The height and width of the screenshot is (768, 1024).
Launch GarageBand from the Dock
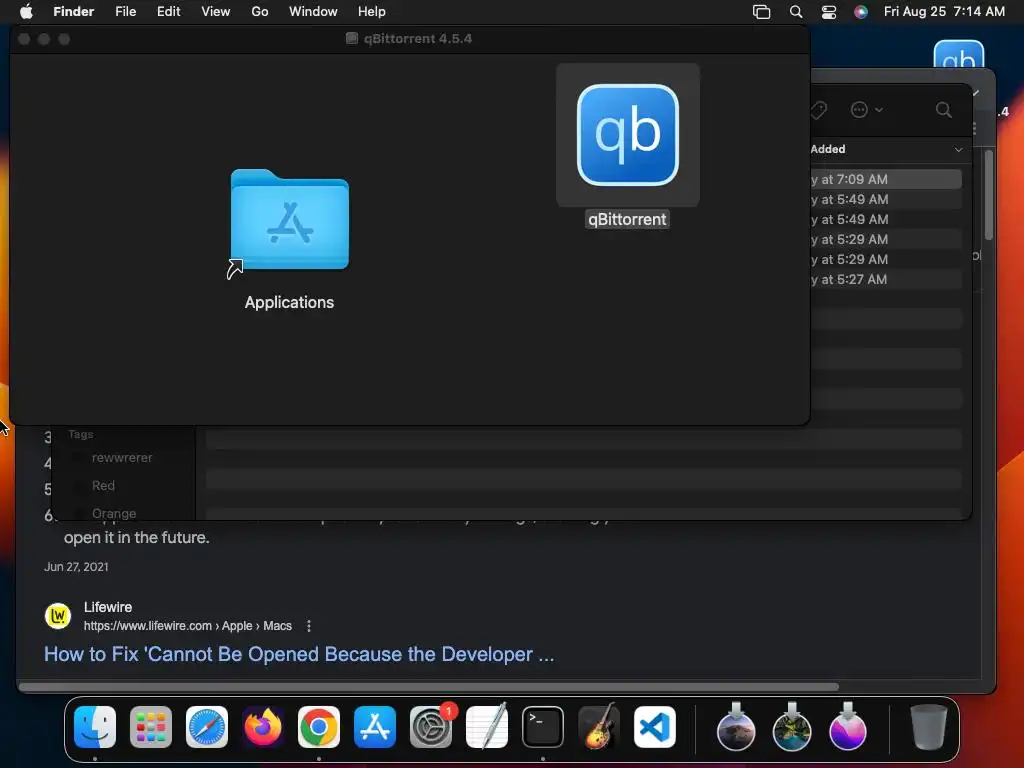(x=599, y=727)
